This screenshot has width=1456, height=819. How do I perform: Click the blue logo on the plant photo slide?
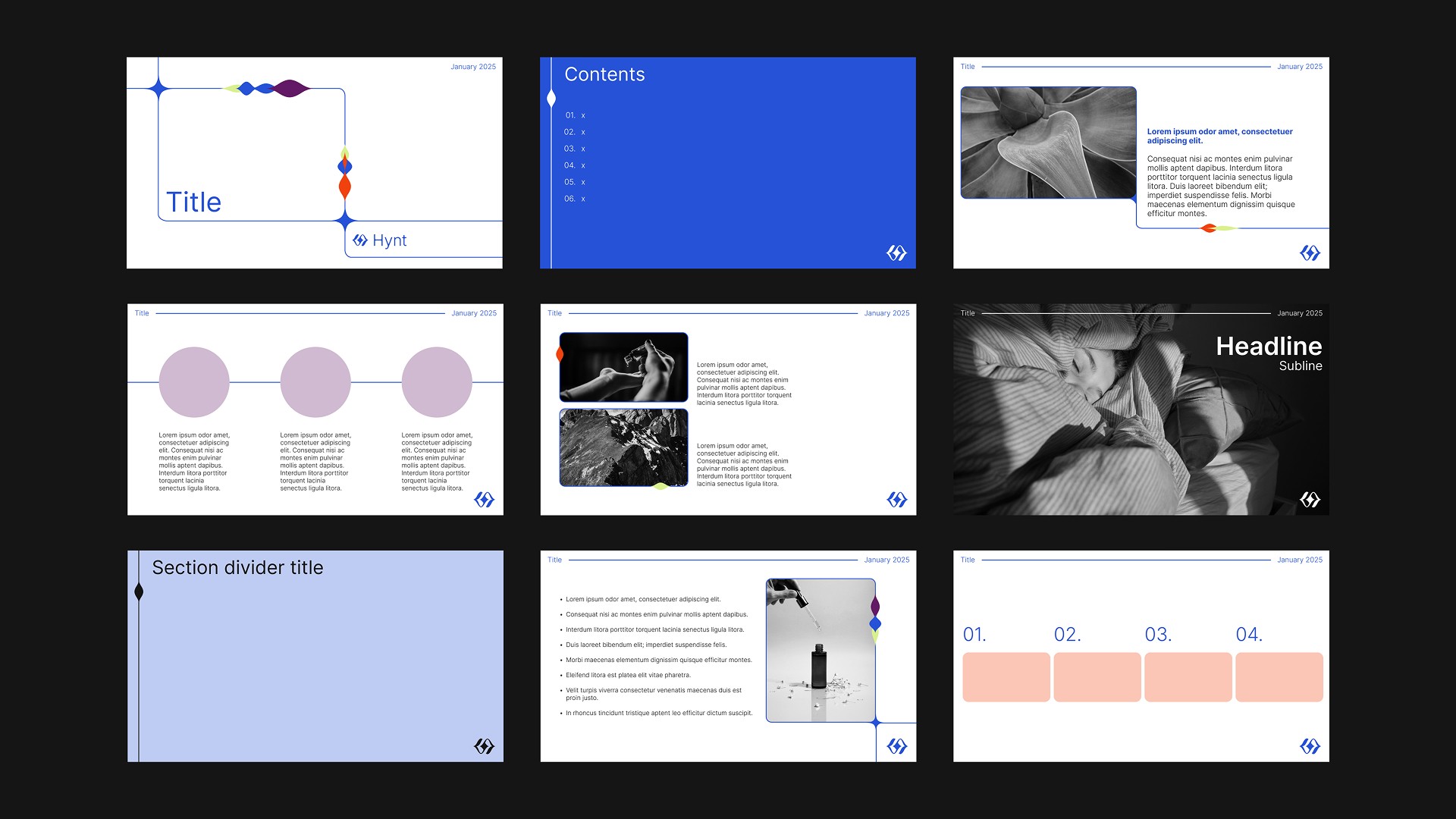coord(1310,253)
